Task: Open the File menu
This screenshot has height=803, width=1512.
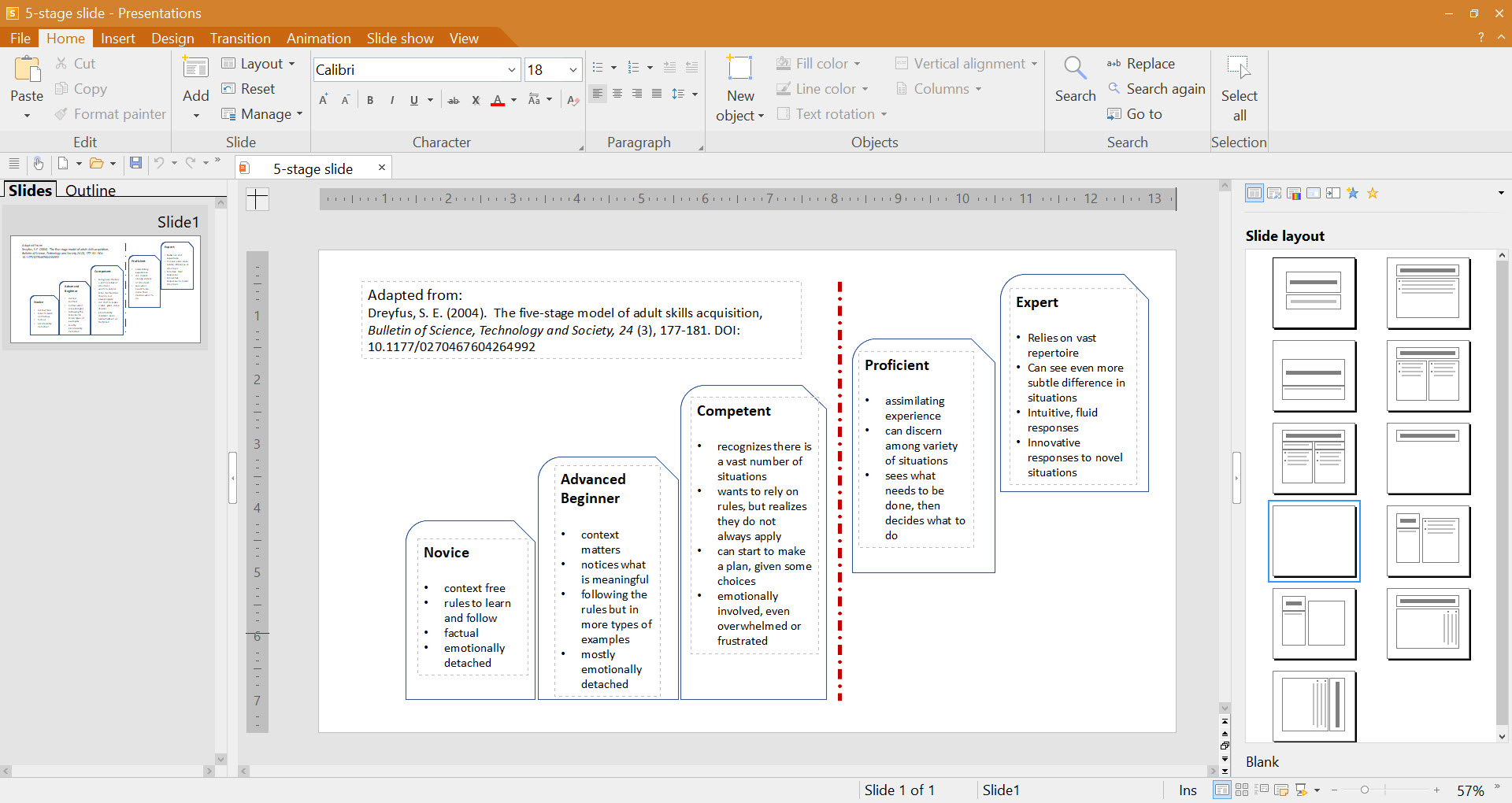Action: pos(20,38)
